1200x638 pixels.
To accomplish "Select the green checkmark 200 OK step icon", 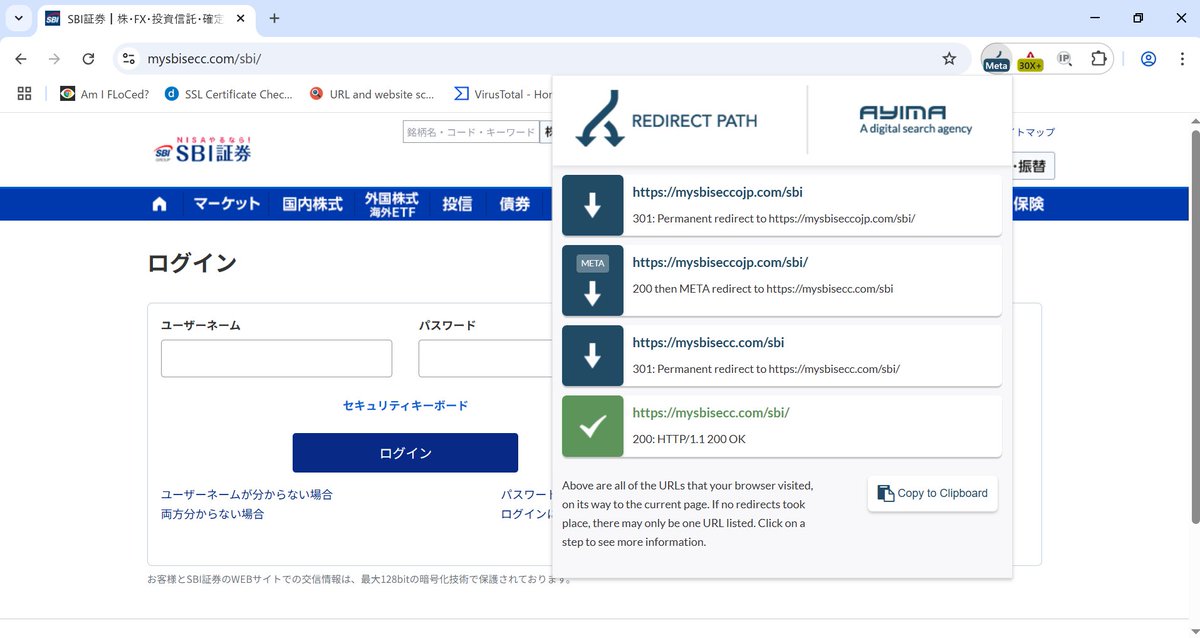I will pyautogui.click(x=592, y=426).
